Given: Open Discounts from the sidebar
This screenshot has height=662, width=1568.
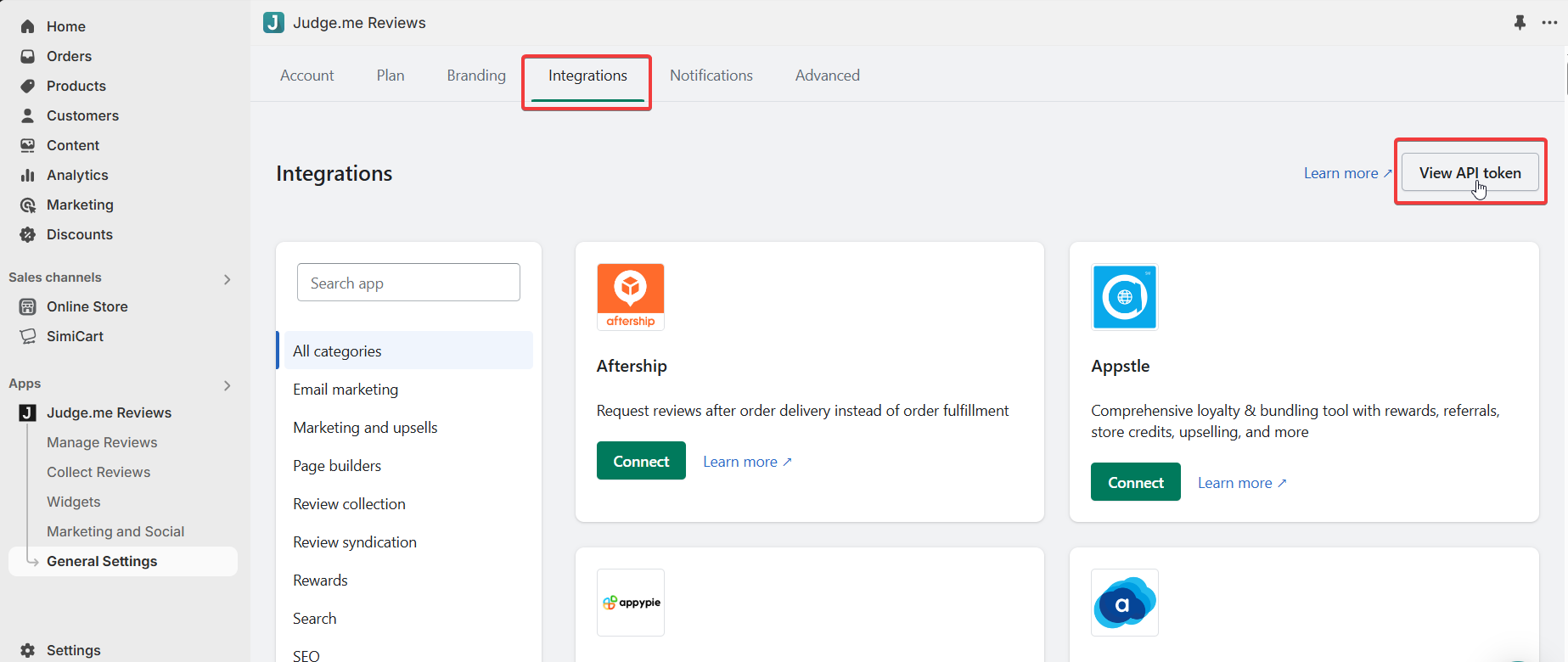Looking at the screenshot, I should [79, 234].
